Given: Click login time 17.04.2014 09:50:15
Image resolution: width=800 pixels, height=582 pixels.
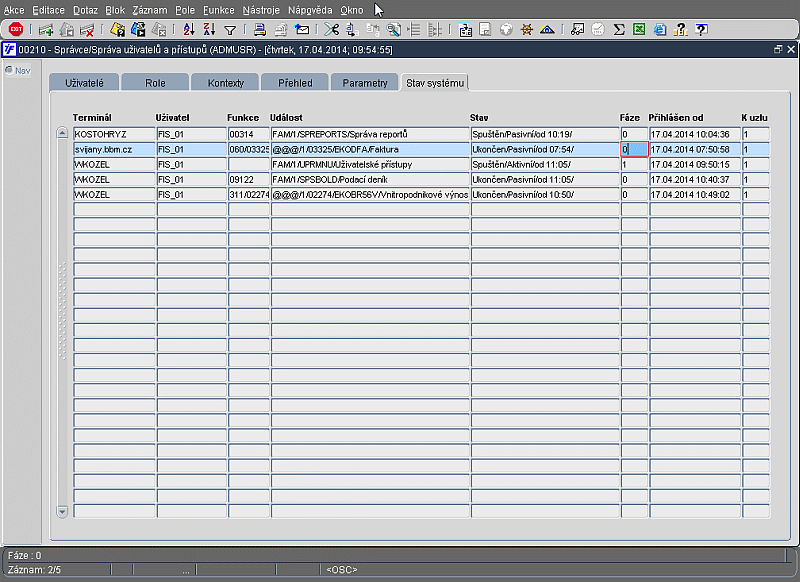Looking at the screenshot, I should tap(694, 164).
